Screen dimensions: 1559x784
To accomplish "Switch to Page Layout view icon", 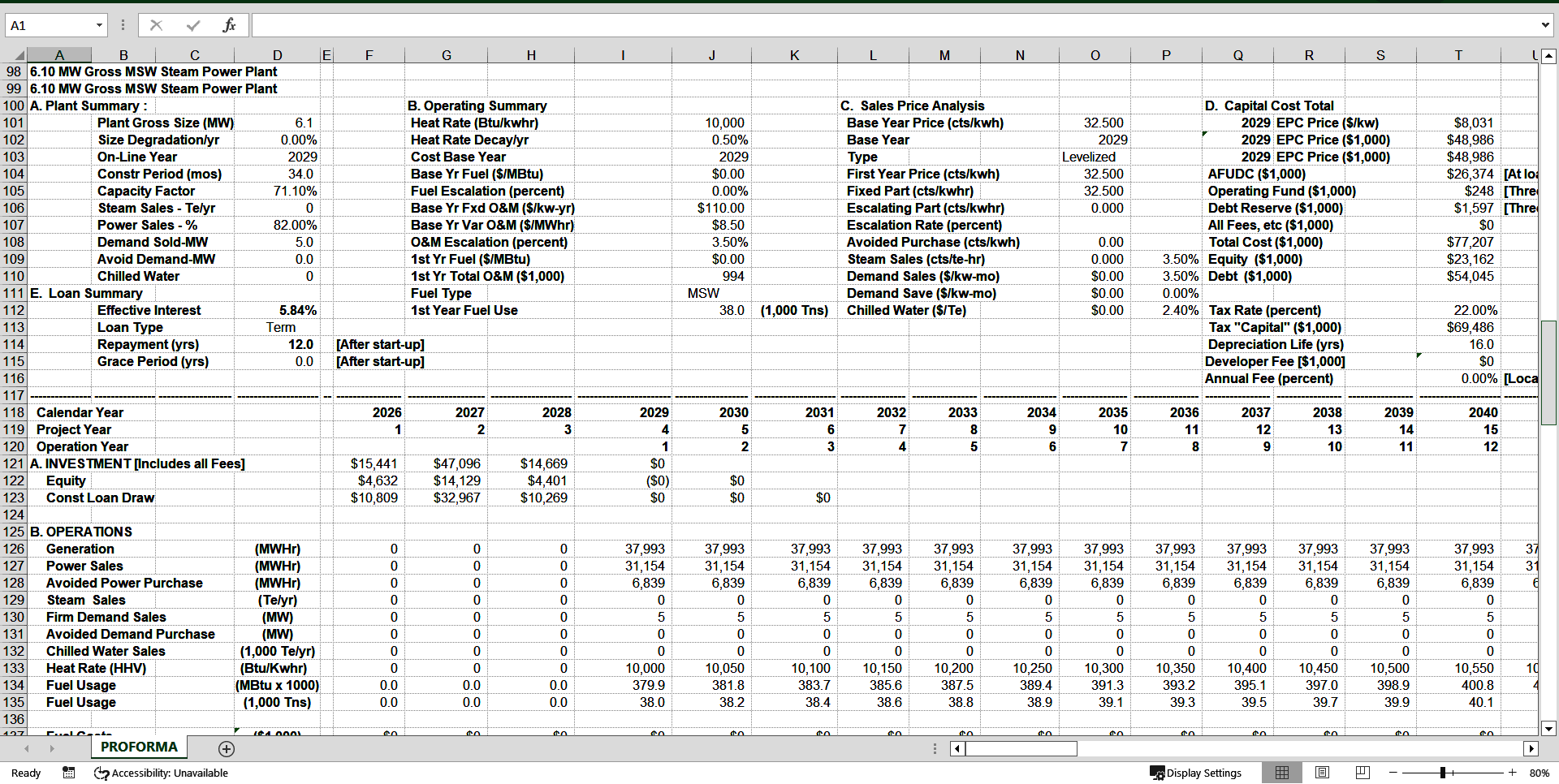I will (1322, 773).
